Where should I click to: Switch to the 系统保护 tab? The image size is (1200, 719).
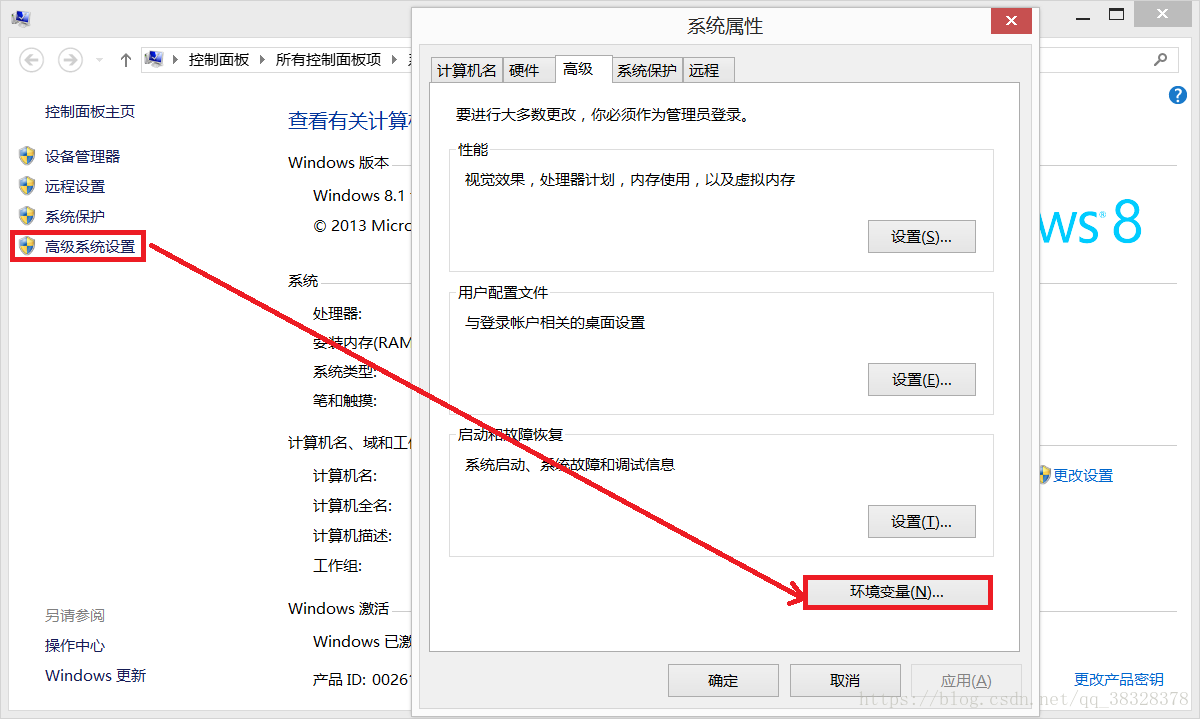tap(647, 70)
